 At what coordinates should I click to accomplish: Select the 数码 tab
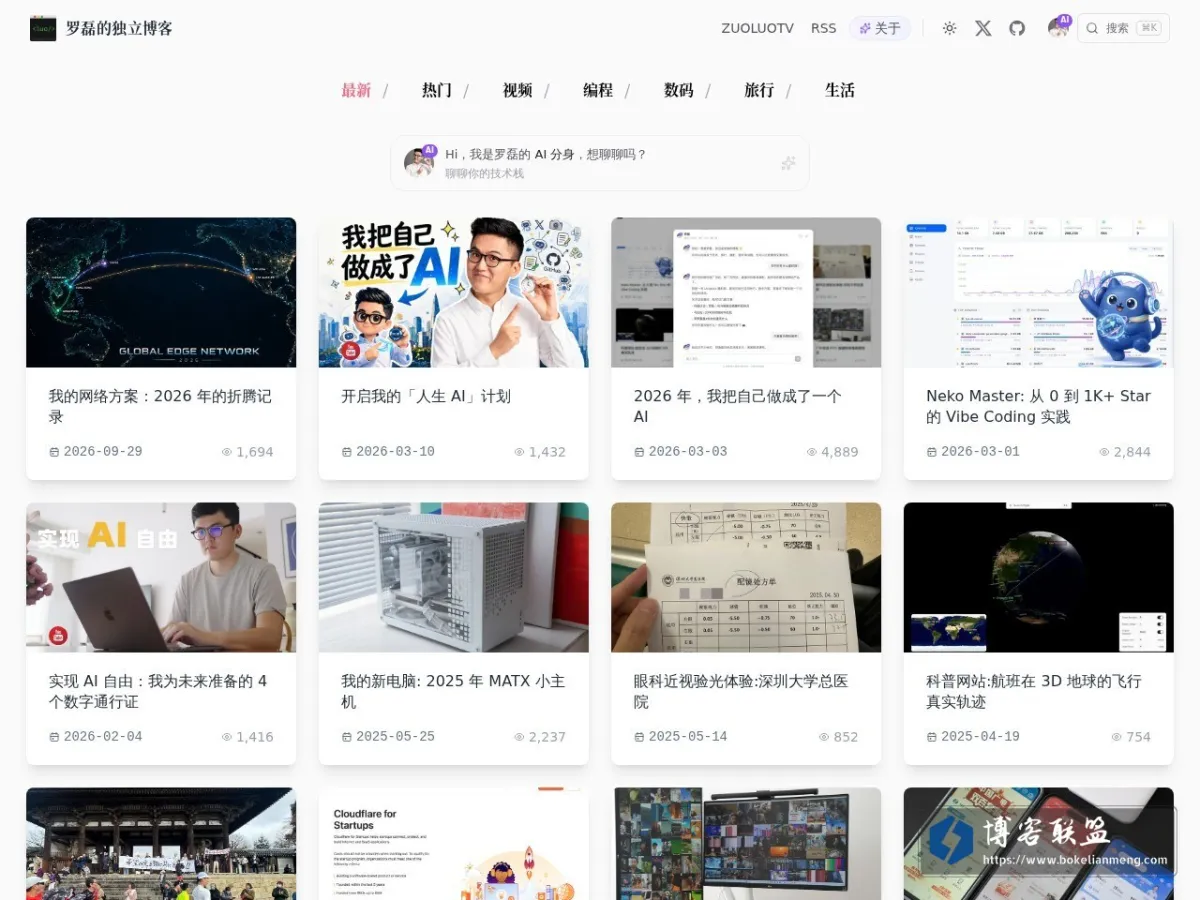click(679, 90)
